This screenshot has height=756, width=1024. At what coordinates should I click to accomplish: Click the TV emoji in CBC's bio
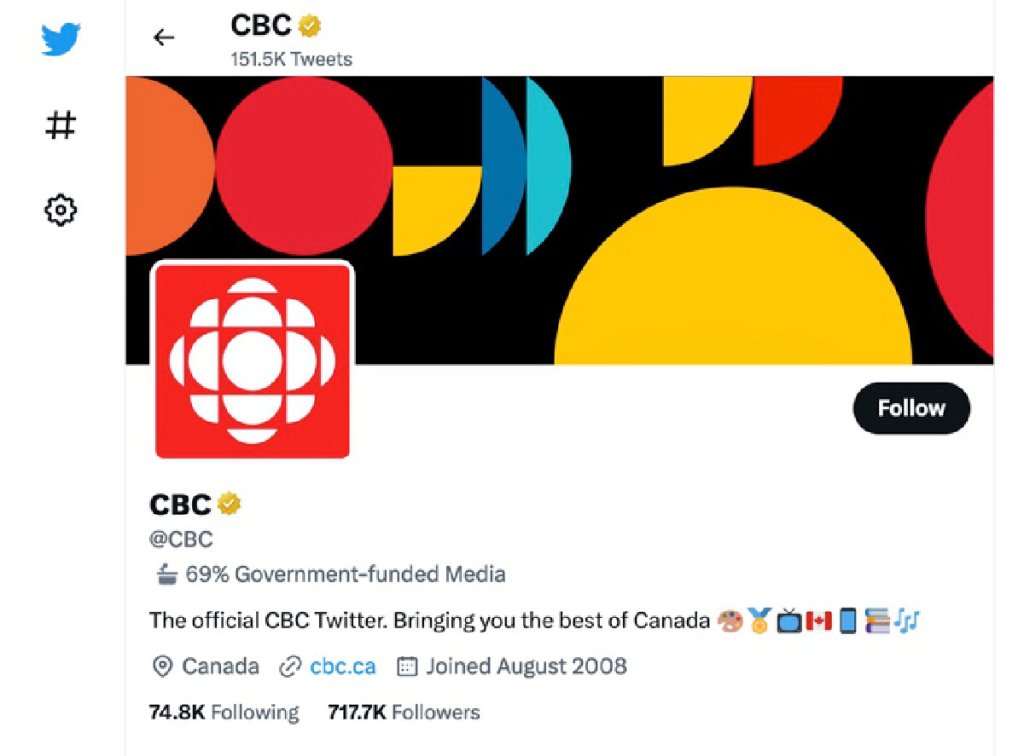[788, 620]
